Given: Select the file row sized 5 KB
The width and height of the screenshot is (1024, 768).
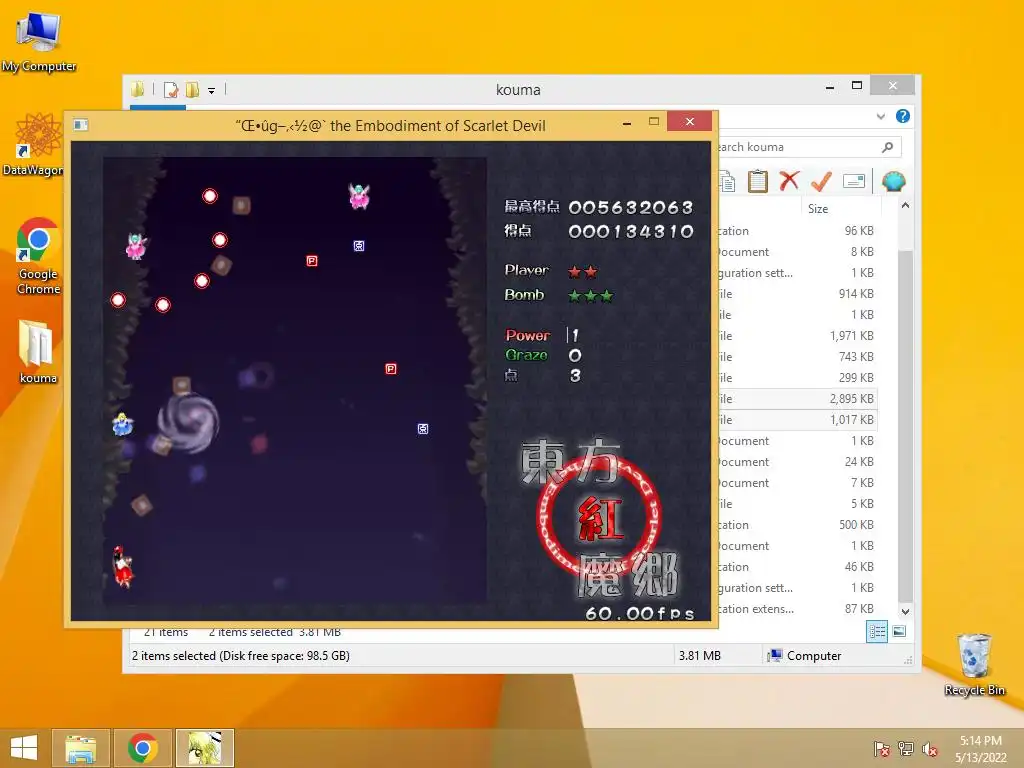Looking at the screenshot, I should (x=797, y=504).
